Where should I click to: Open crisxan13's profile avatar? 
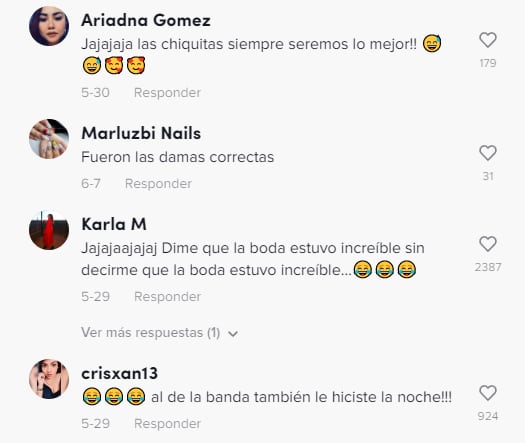(x=49, y=379)
